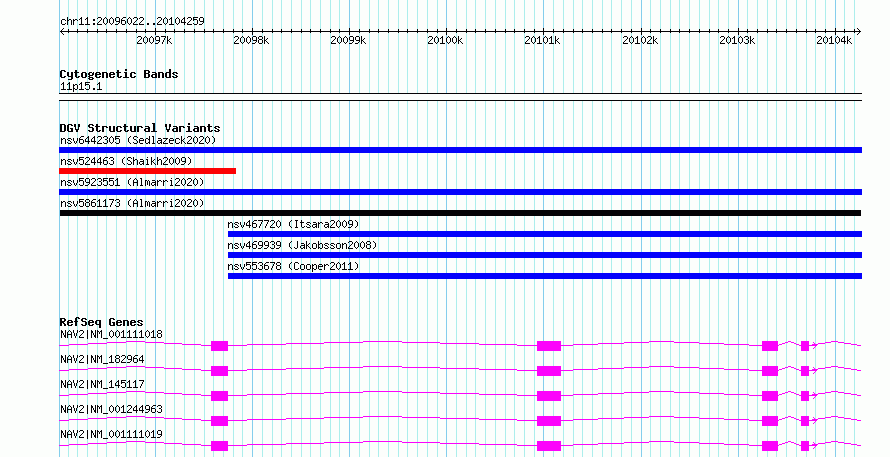Open the nsv6442305 (Sedlazeck2020) variant label
The width and height of the screenshot is (890, 457).
[138, 140]
